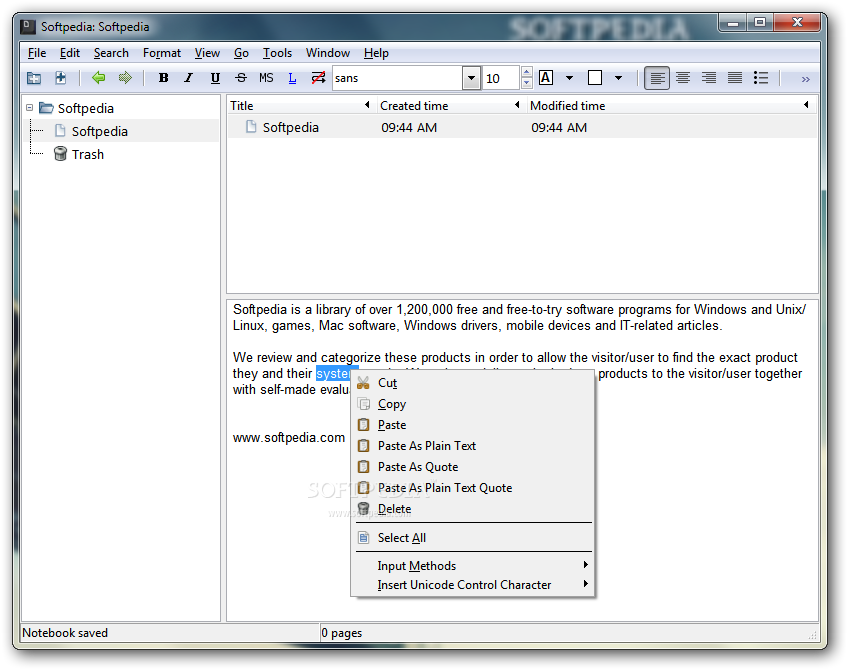Open the View menu
848x670 pixels.
pyautogui.click(x=207, y=53)
